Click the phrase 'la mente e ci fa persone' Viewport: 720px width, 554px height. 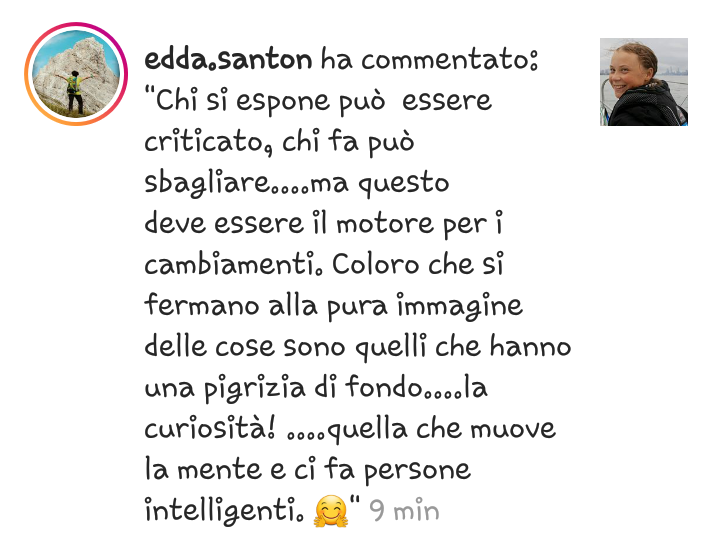tap(308, 470)
